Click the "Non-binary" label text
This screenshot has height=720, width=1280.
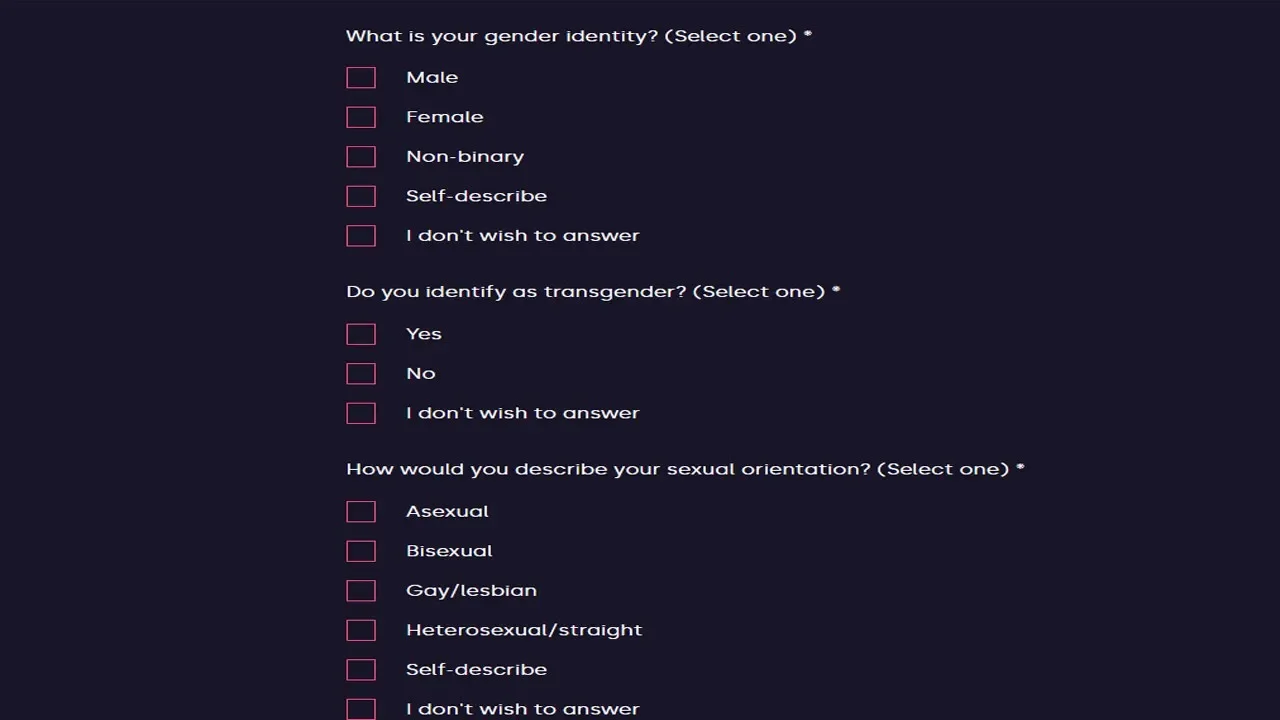pyautogui.click(x=465, y=157)
